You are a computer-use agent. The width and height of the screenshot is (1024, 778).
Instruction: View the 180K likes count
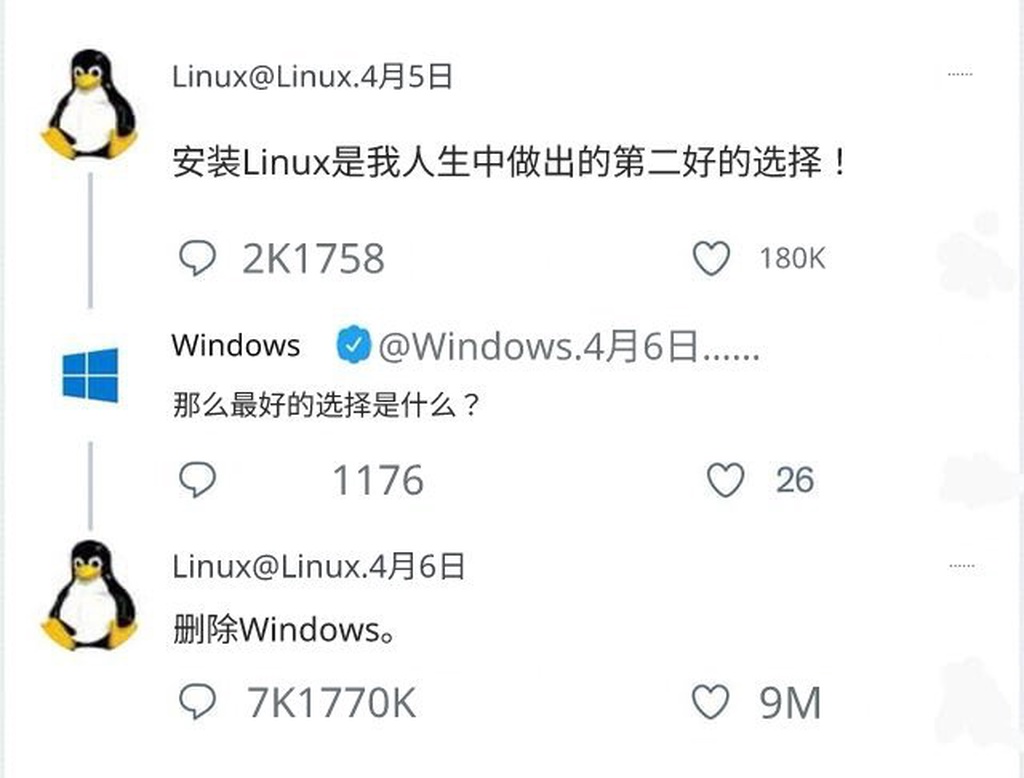coord(792,258)
